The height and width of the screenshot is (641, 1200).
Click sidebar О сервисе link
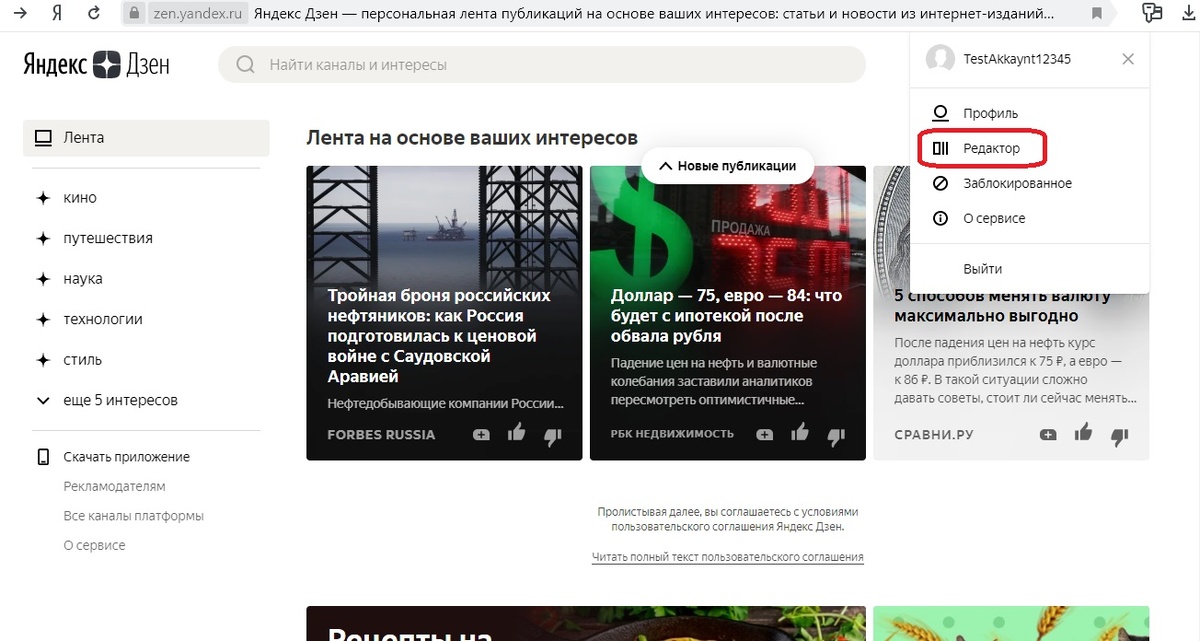pyautogui.click(x=94, y=545)
